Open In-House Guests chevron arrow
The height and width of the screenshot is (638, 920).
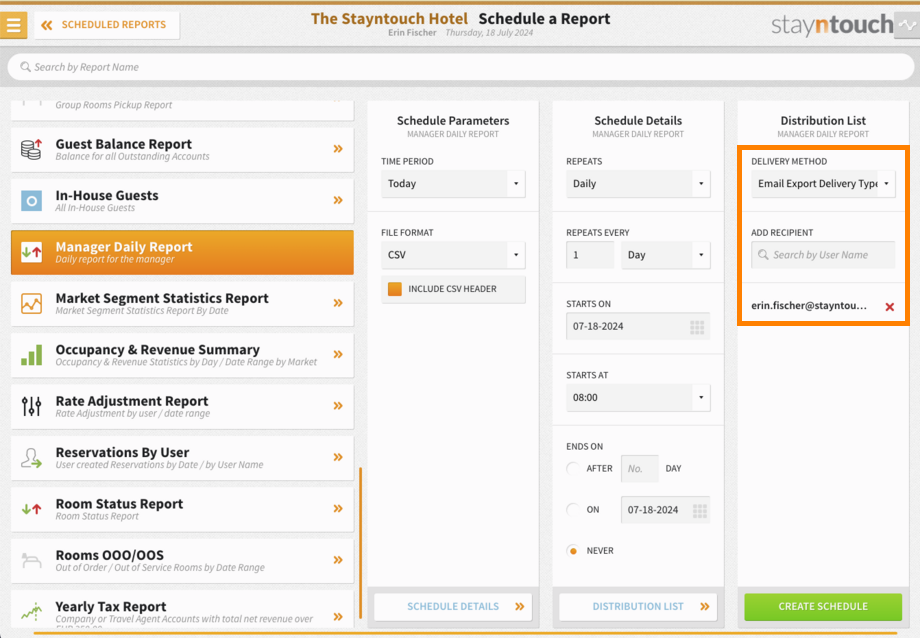coord(338,200)
